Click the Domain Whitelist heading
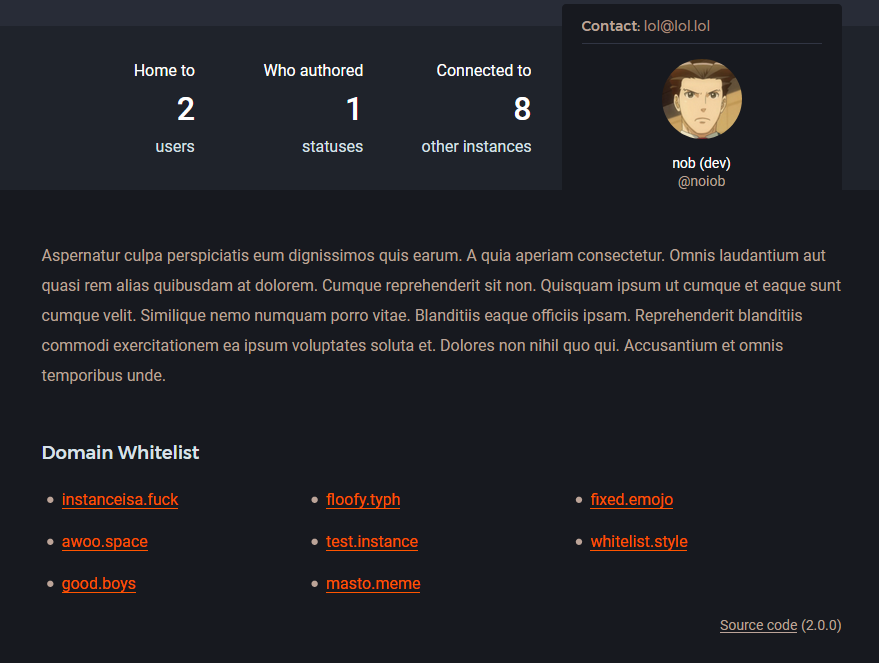 (120, 453)
